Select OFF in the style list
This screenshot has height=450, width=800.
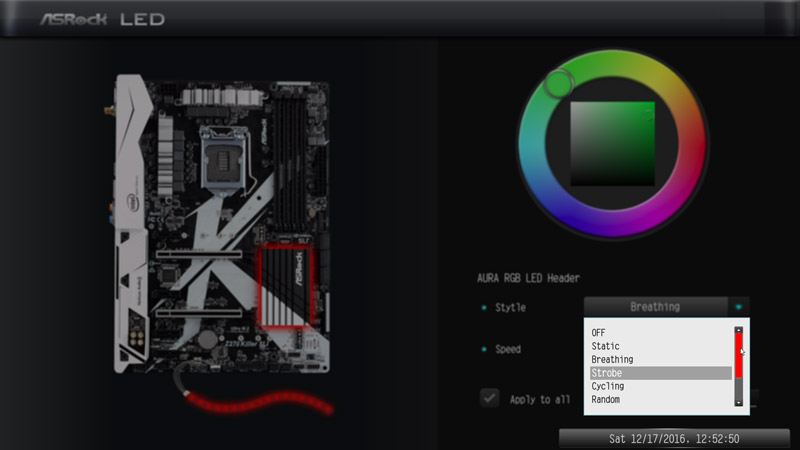coord(598,333)
